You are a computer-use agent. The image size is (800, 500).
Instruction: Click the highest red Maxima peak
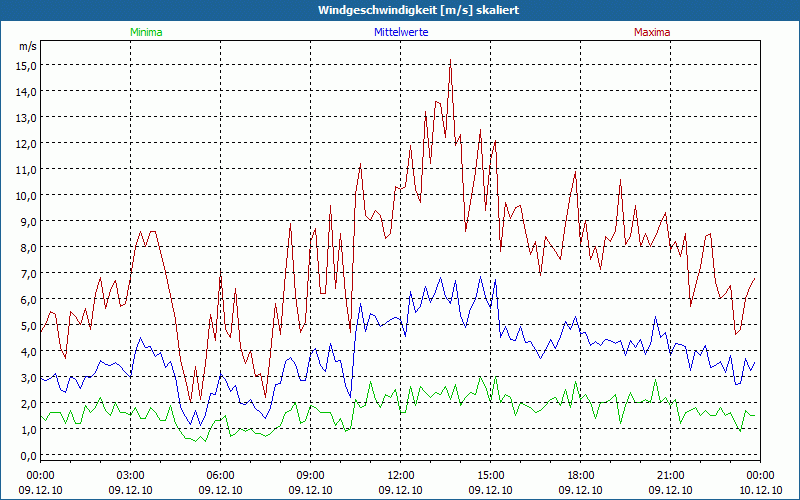point(451,60)
